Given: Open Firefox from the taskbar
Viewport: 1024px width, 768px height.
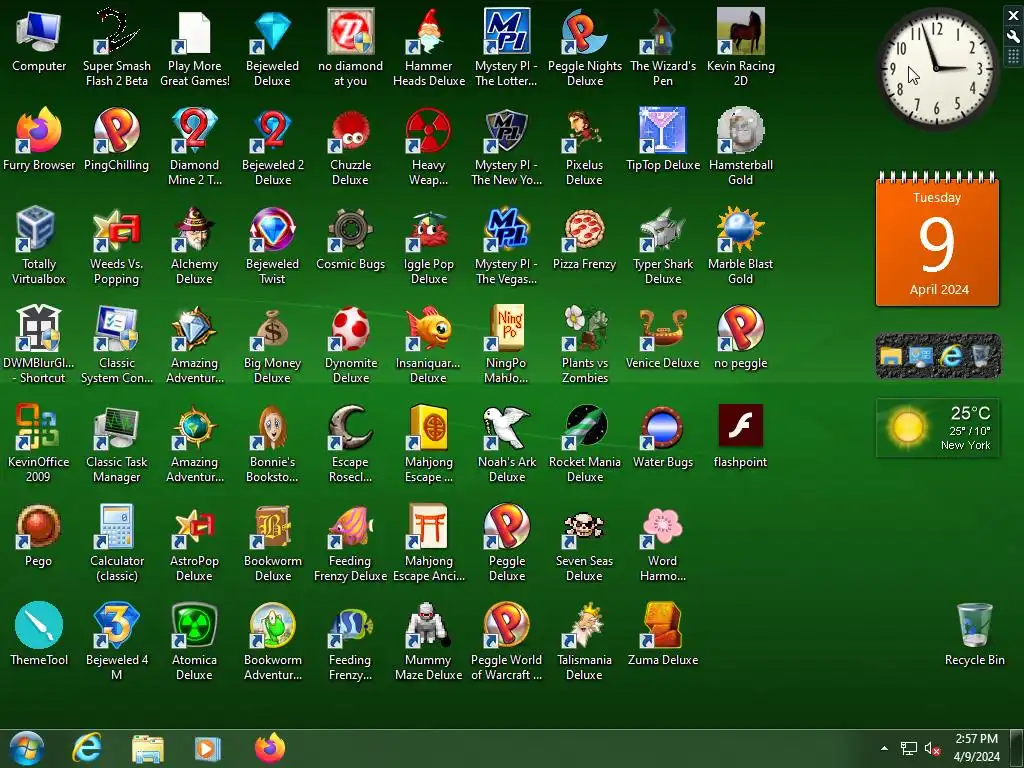Looking at the screenshot, I should 270,748.
